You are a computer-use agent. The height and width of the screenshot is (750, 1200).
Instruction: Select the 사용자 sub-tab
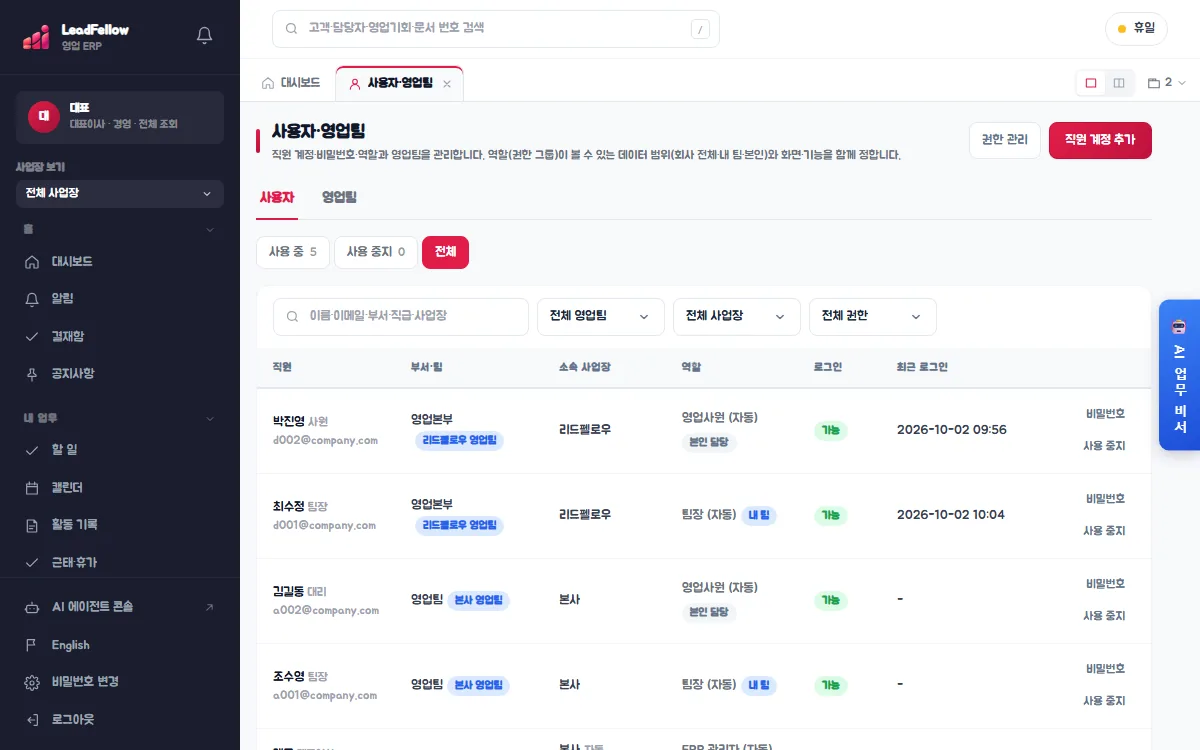pyautogui.click(x=277, y=197)
